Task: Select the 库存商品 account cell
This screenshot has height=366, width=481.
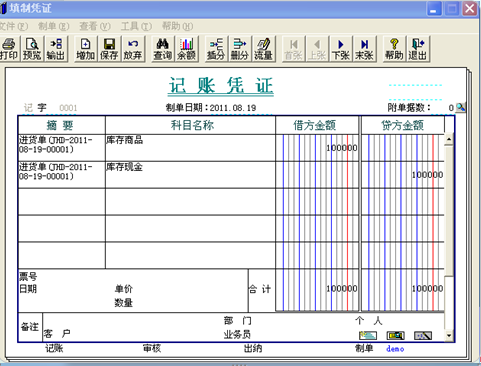Action: click(x=190, y=148)
